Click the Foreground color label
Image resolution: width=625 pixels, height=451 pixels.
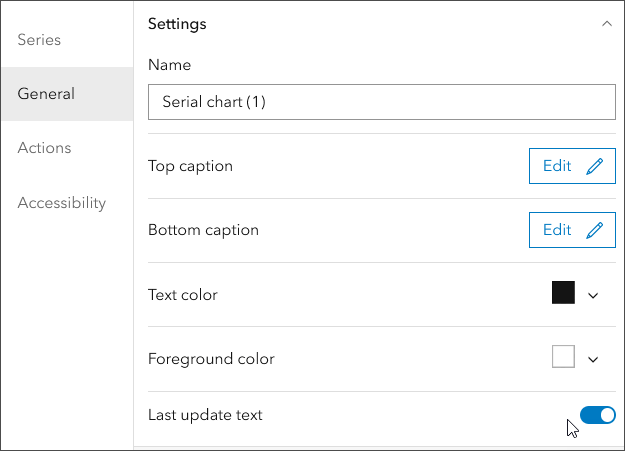click(x=211, y=359)
